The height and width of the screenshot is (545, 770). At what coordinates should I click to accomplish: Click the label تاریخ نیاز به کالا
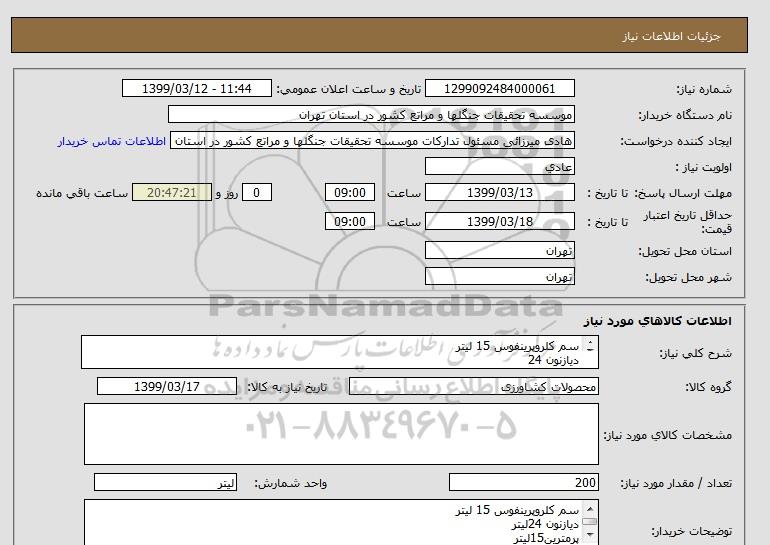point(287,387)
